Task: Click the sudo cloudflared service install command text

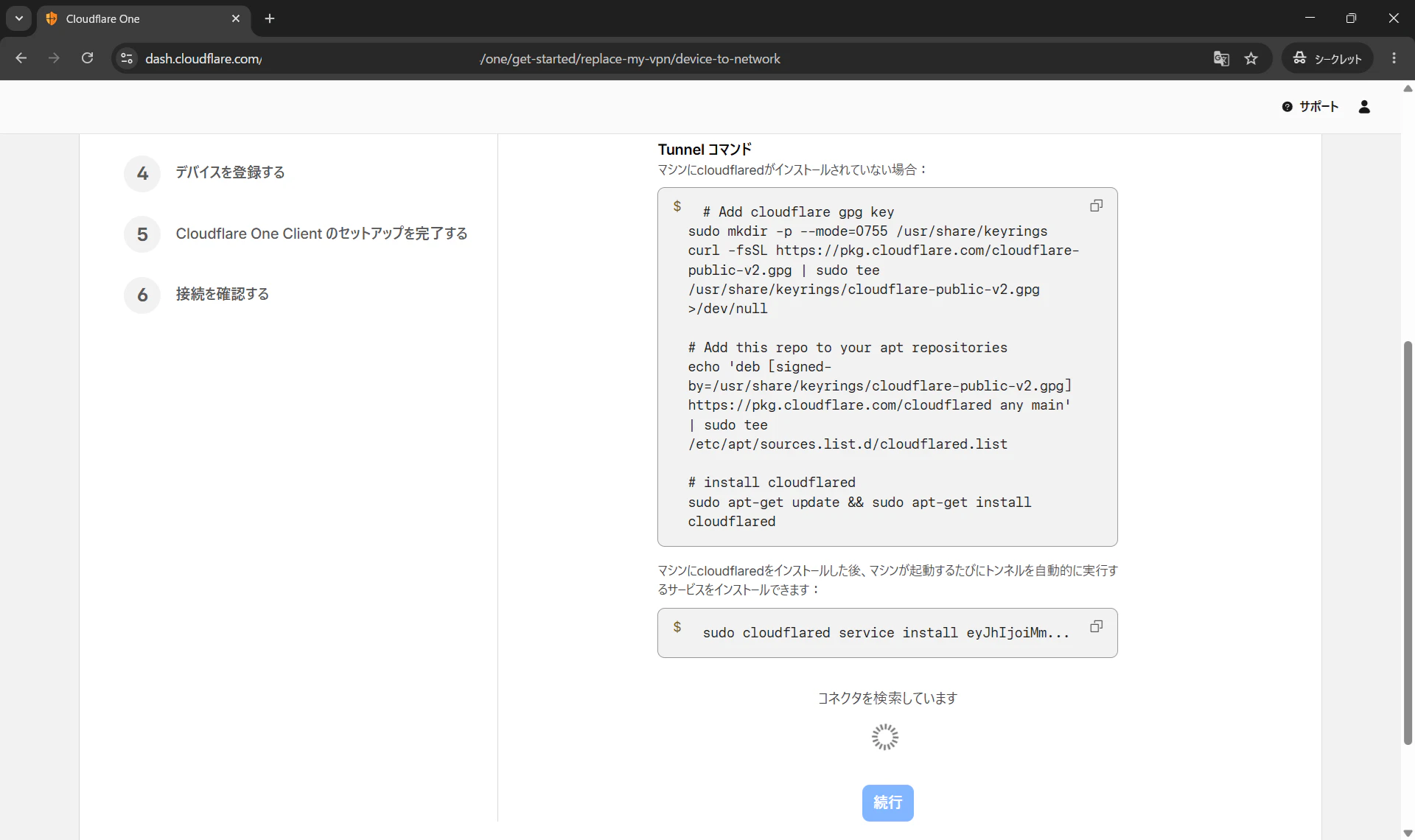Action: pos(886,633)
